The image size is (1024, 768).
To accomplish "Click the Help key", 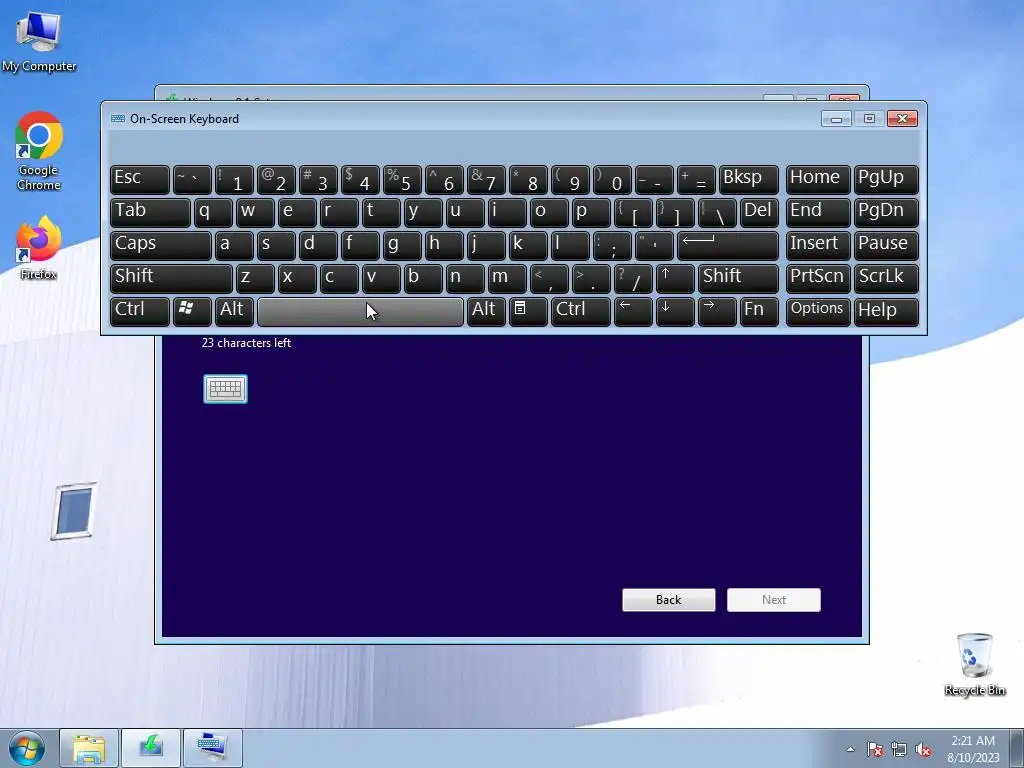I will (886, 311).
